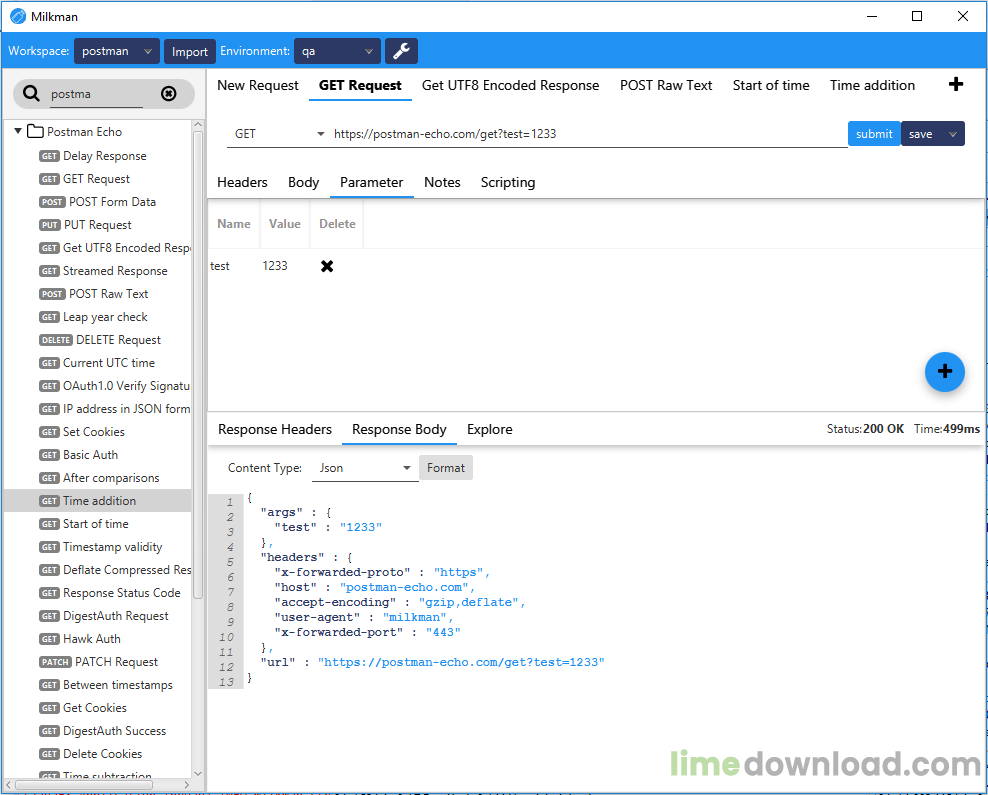This screenshot has height=795, width=988.
Task: Click the Postman Echo folder icon
Action: click(x=35, y=132)
